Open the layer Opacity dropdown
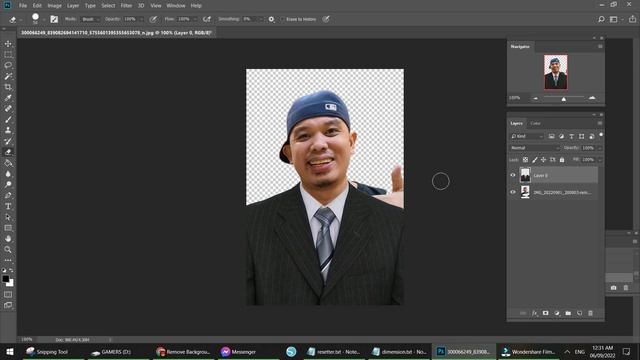Image resolution: width=640 pixels, height=360 pixels. click(600, 148)
